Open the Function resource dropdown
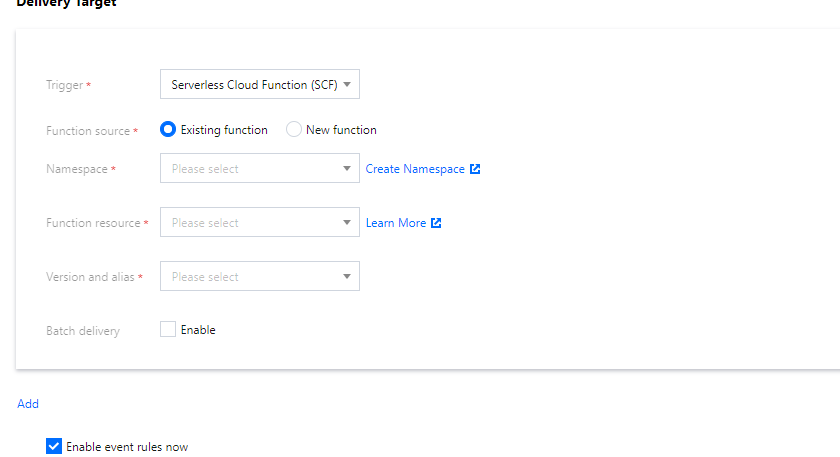 coord(259,223)
